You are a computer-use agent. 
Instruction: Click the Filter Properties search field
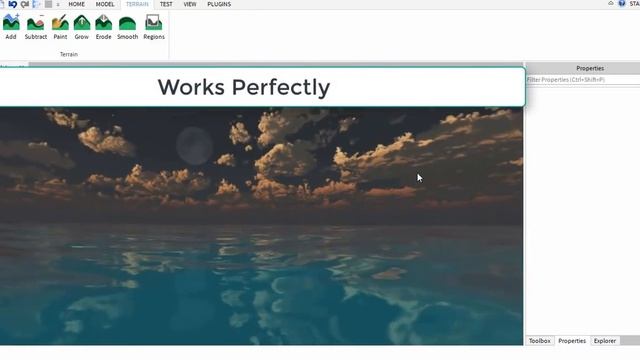[582, 80]
